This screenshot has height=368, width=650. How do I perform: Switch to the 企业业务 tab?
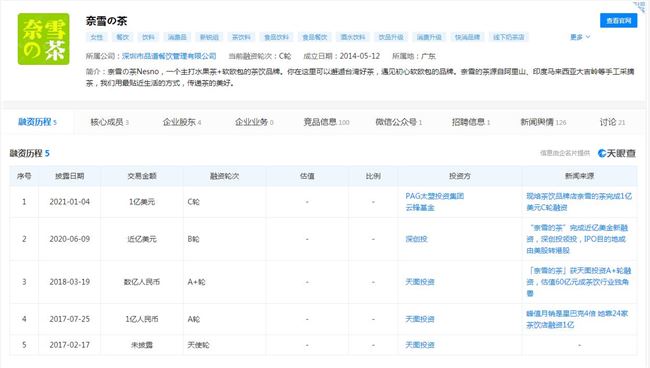tap(254, 122)
